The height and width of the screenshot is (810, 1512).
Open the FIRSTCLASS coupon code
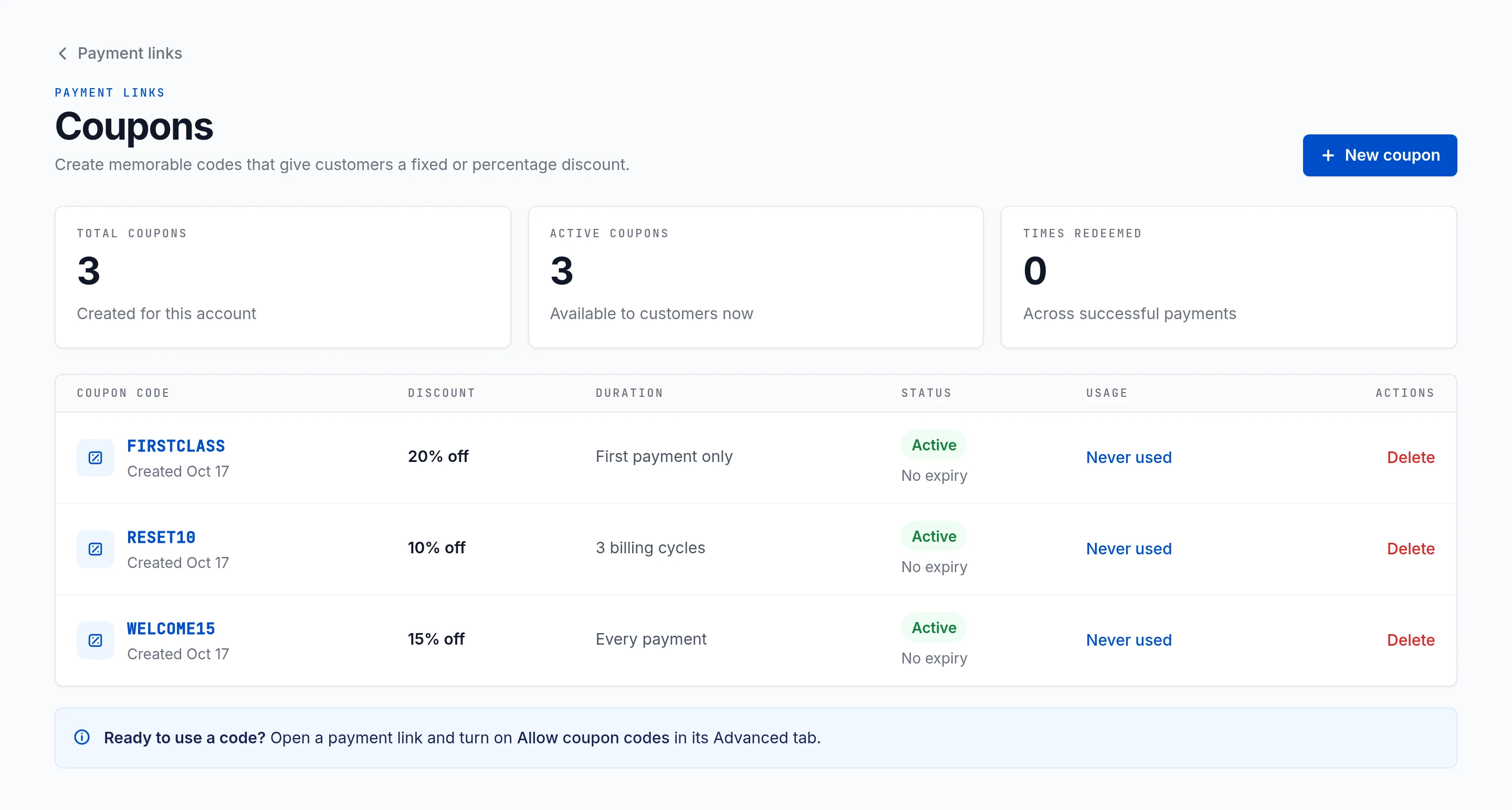coord(176,446)
